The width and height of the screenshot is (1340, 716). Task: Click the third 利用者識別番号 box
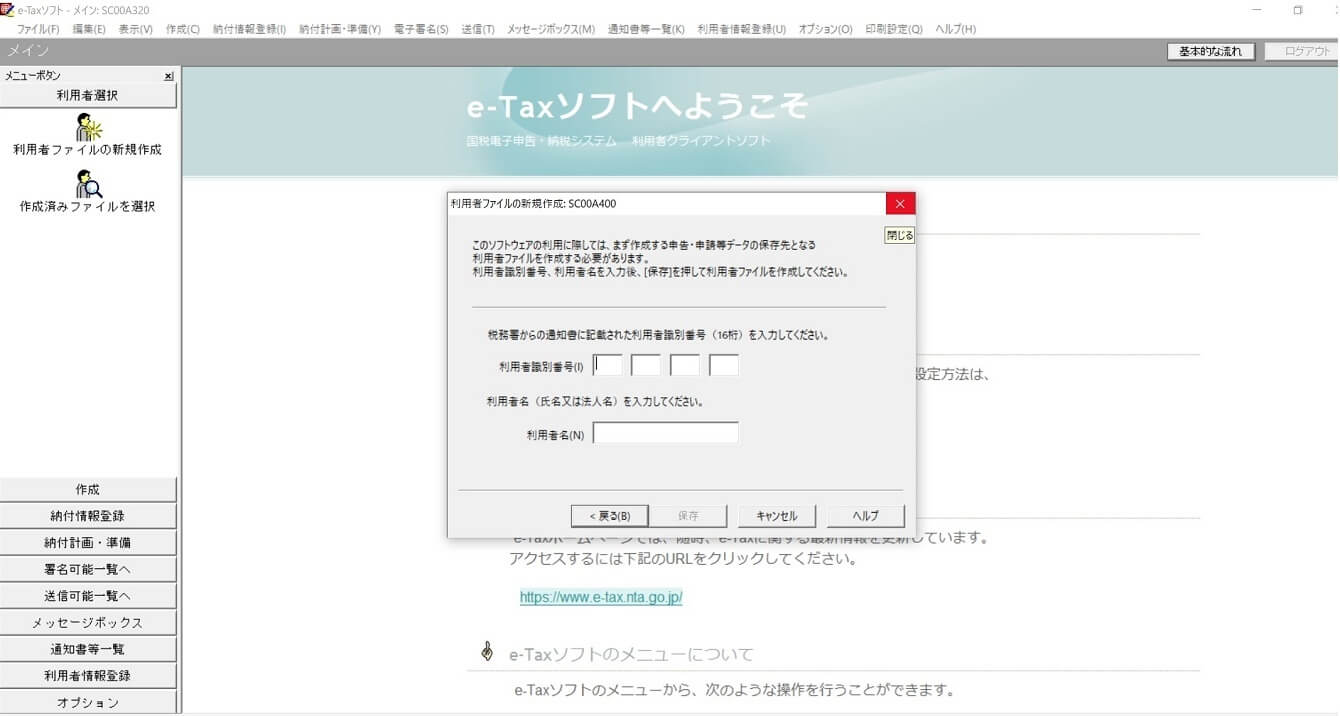coord(685,365)
